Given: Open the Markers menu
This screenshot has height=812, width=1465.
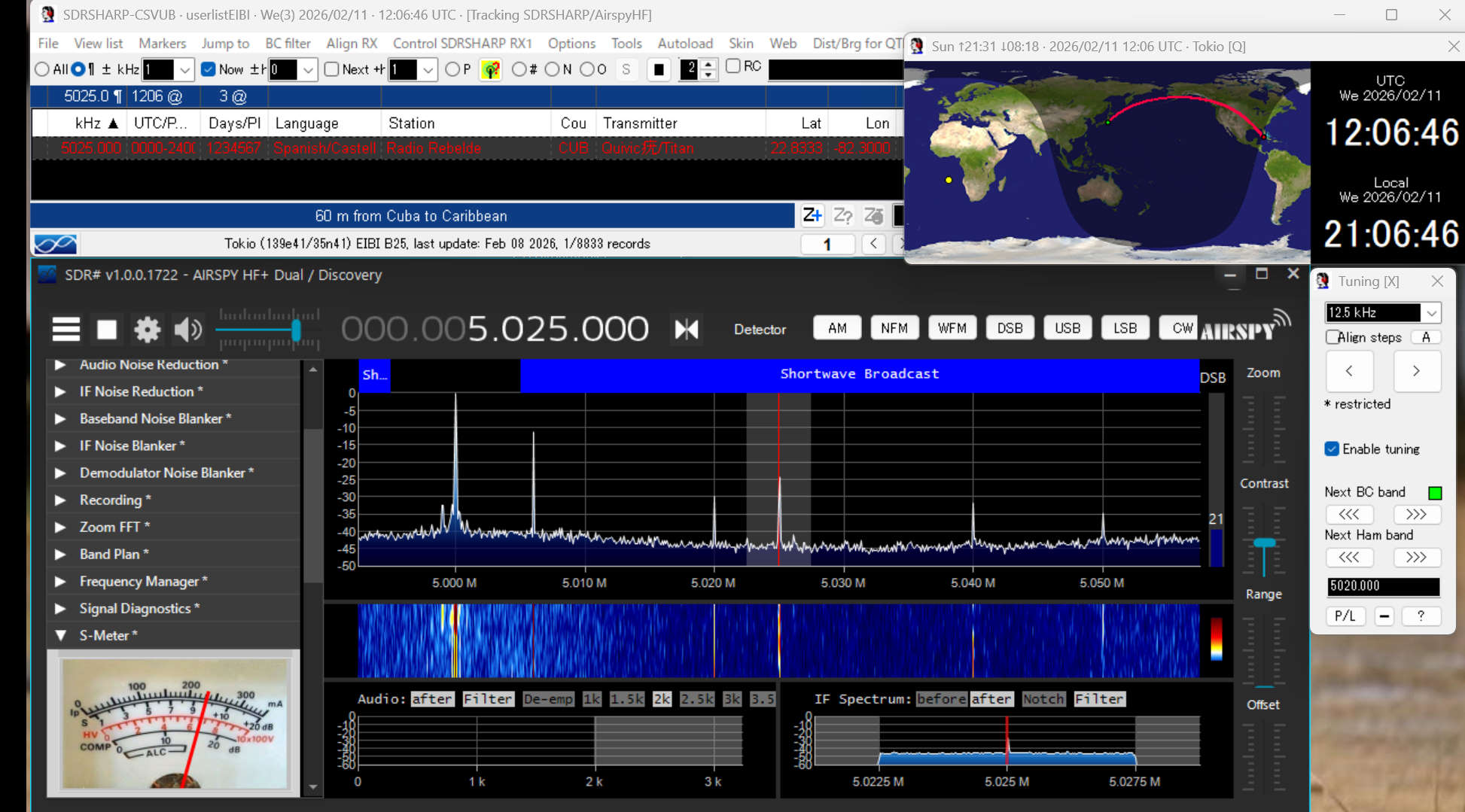Looking at the screenshot, I should coord(162,43).
